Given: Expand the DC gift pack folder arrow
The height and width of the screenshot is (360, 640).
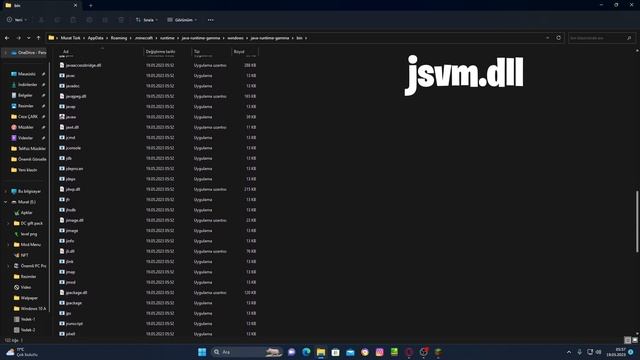Looking at the screenshot, I should coord(9,223).
